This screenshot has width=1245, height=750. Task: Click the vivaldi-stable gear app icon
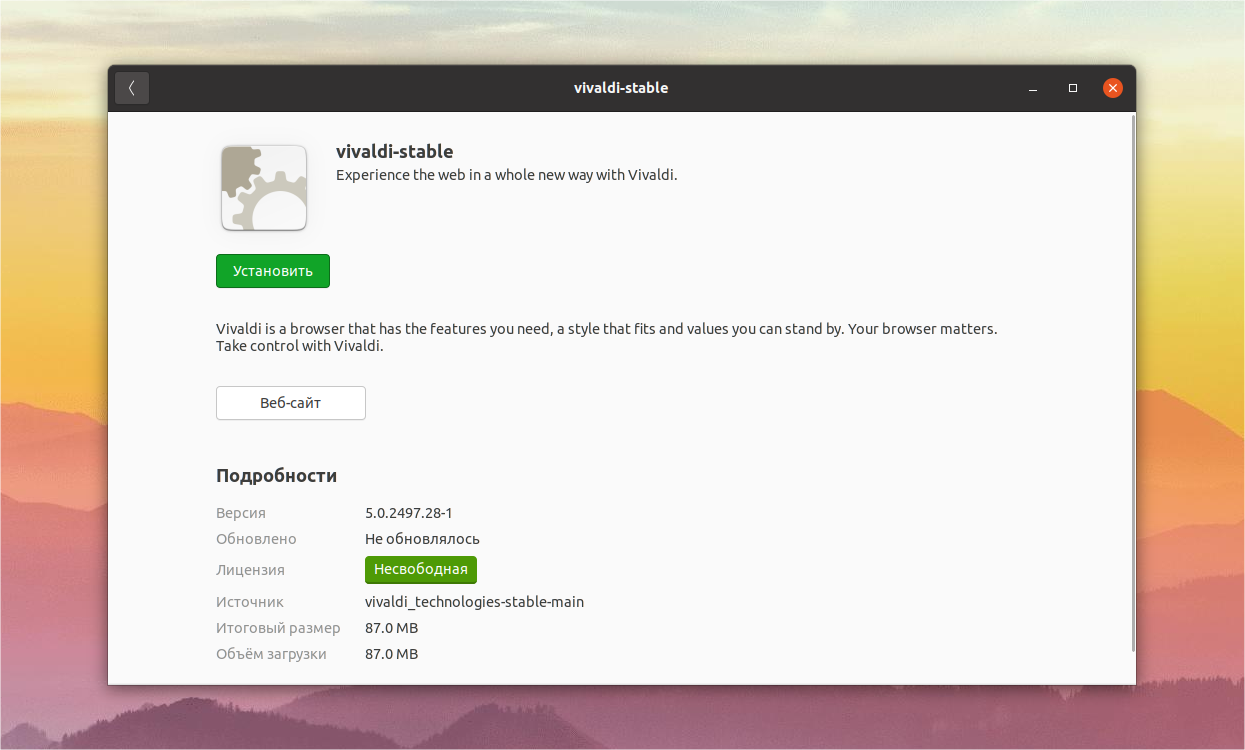pos(264,188)
